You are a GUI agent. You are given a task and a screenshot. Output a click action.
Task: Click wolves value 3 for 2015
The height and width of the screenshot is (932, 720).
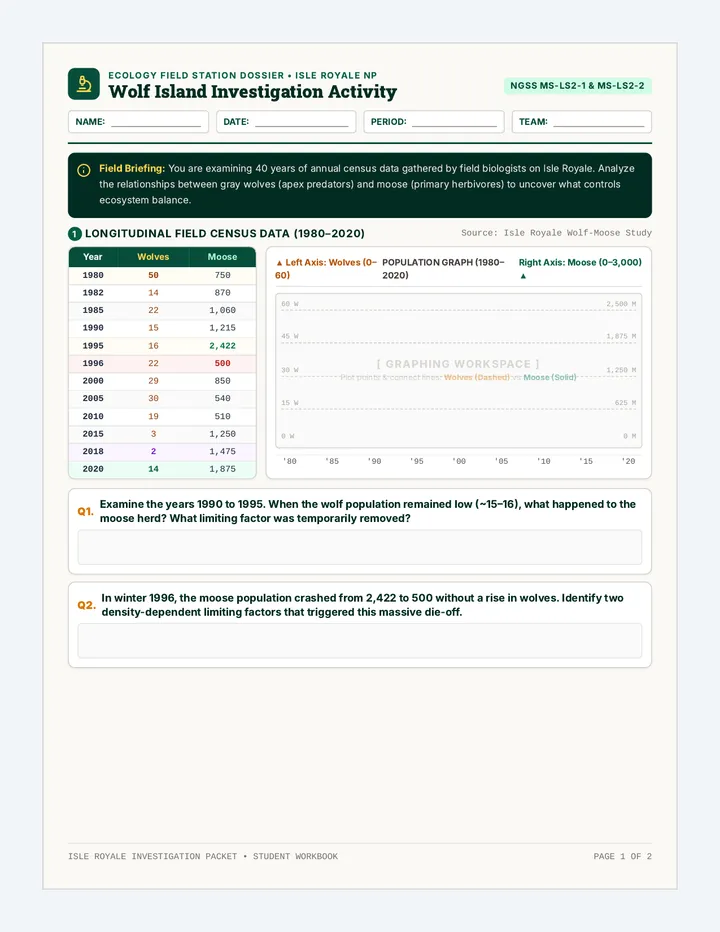153,434
